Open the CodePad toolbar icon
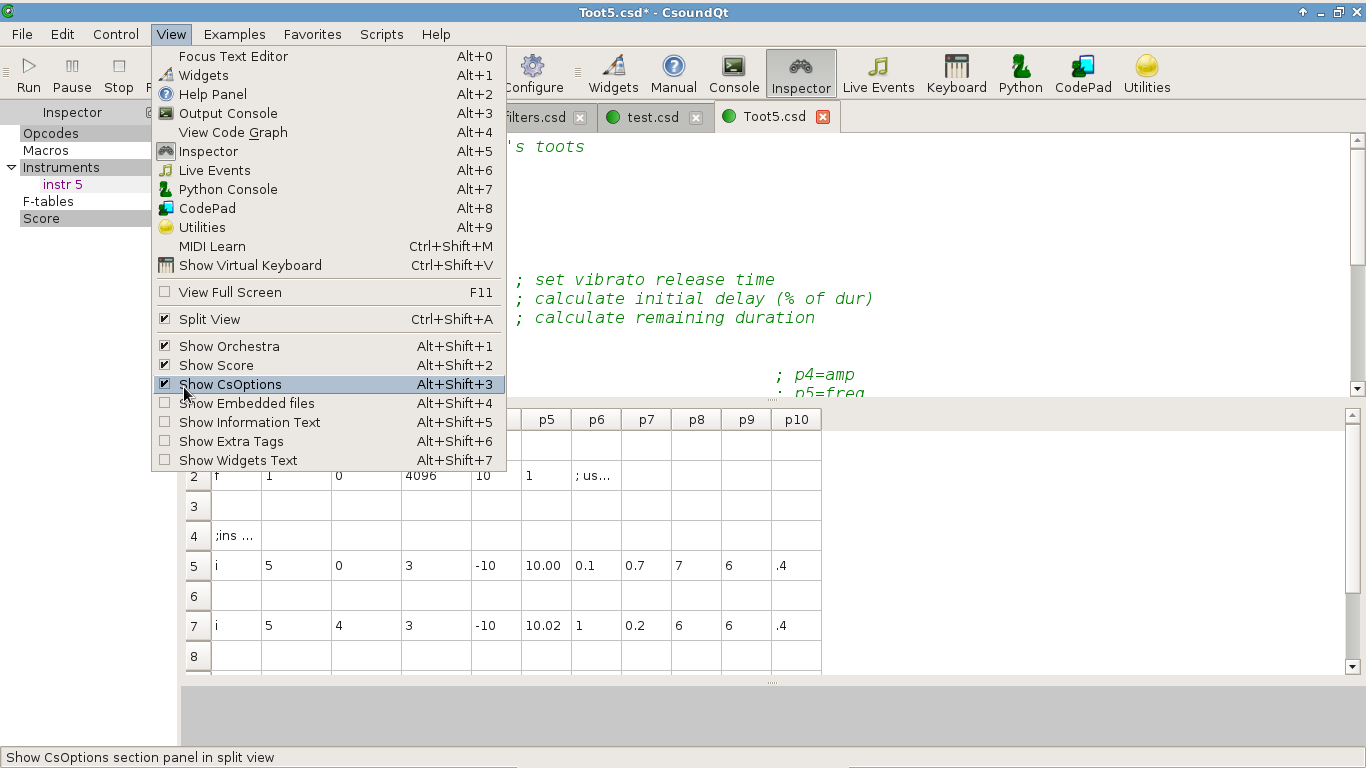Screen dimensions: 1366x768 [1083, 75]
